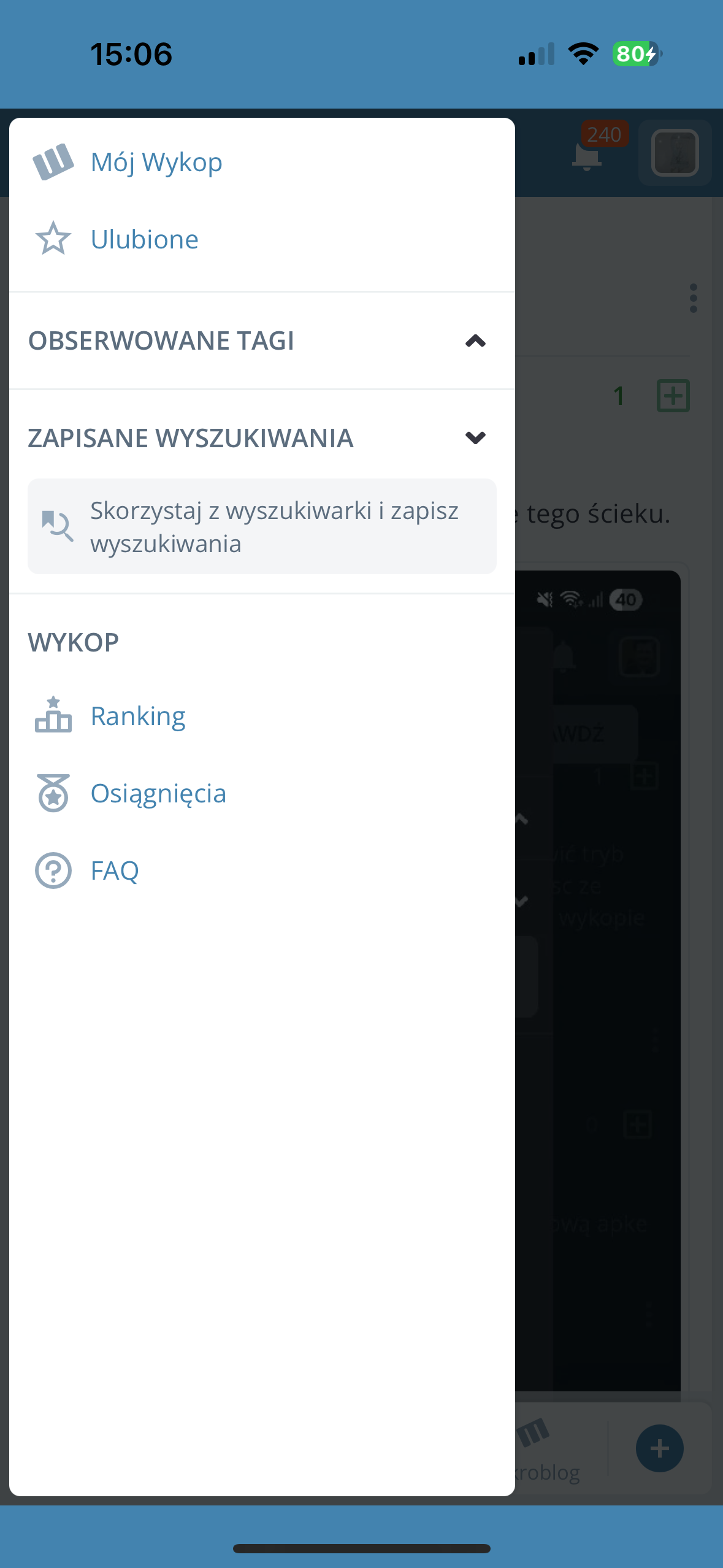This screenshot has height=1568, width=723.
Task: Tap the Ulubione star icon
Action: tap(53, 239)
